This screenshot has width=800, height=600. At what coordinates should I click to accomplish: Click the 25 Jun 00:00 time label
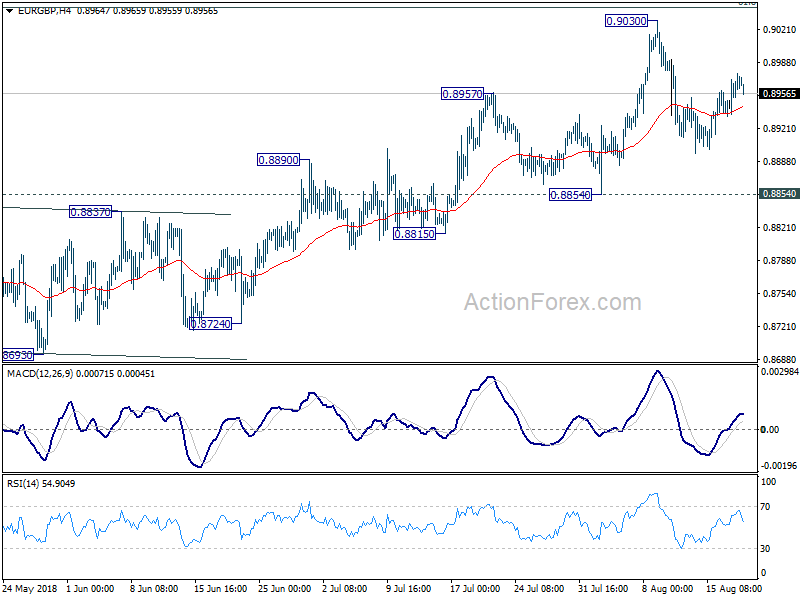coord(284,589)
